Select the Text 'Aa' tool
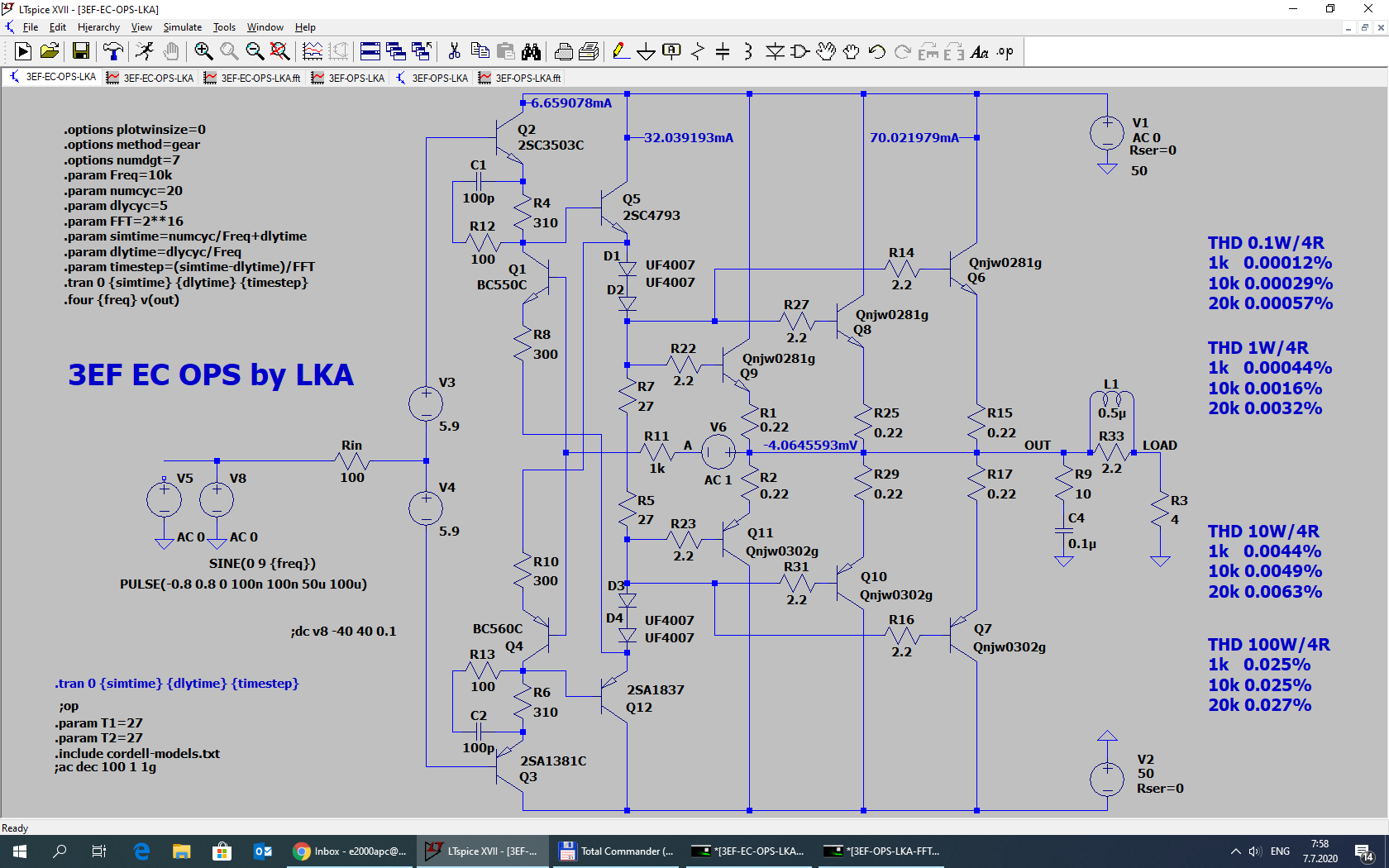This screenshot has width=1389, height=868. [x=980, y=52]
